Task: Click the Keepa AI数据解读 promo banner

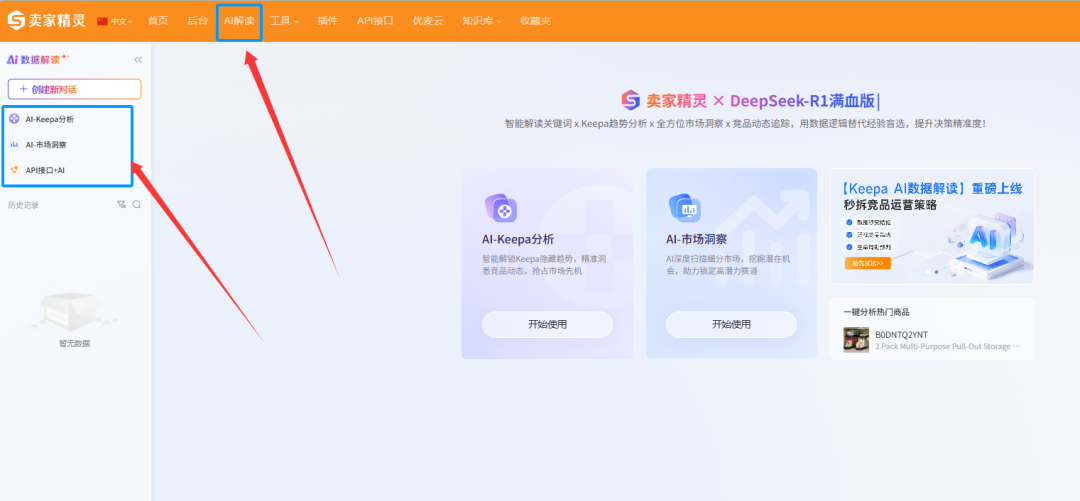Action: pyautogui.click(x=932, y=226)
